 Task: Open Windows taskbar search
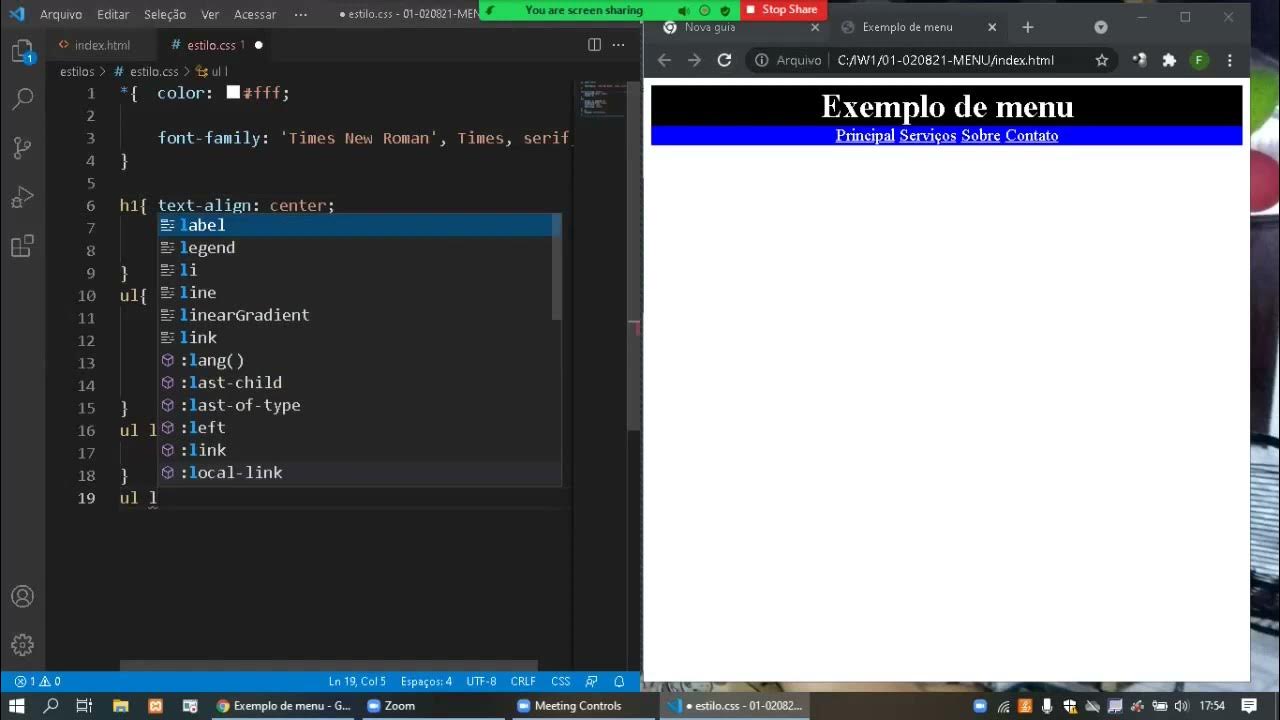(50, 706)
